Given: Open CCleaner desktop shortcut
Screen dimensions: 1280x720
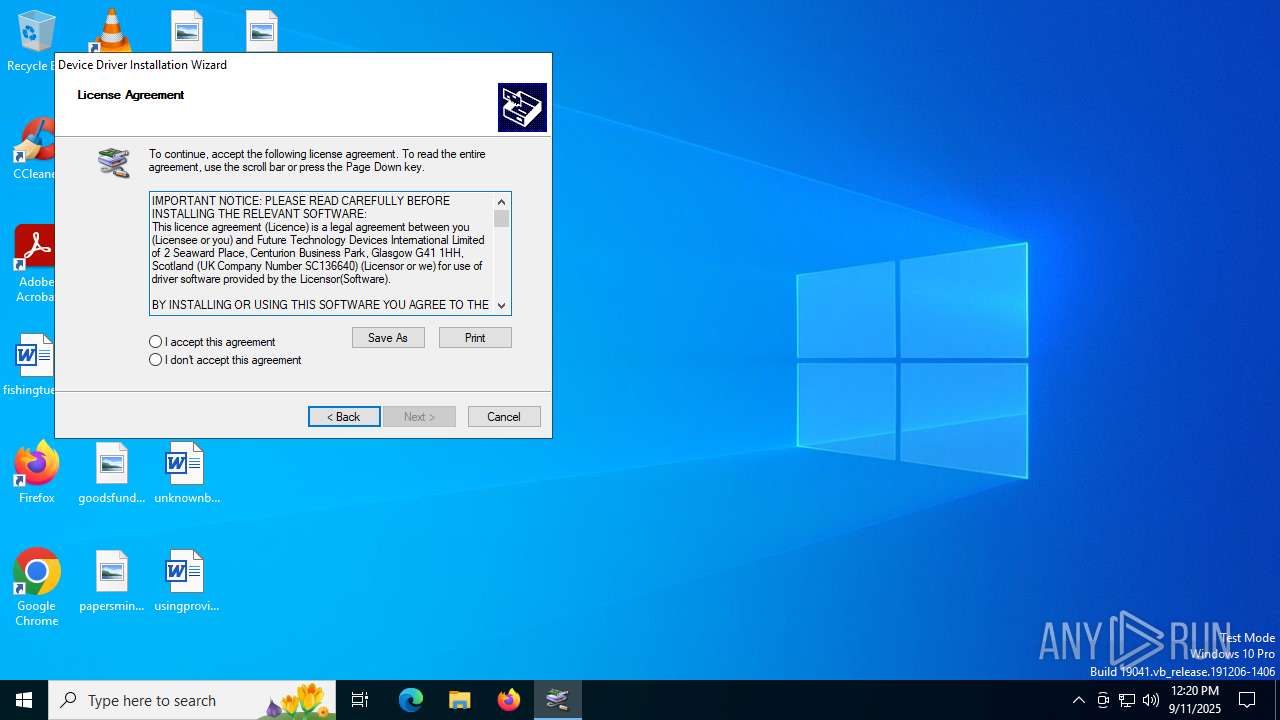Looking at the screenshot, I should (34, 150).
